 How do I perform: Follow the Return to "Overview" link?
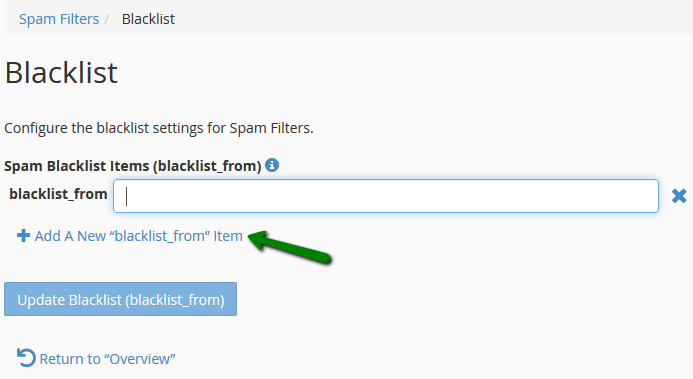[96, 359]
